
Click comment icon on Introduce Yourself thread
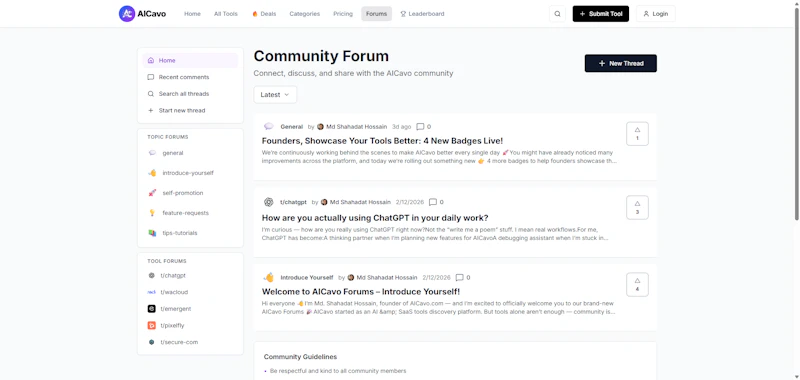coord(459,277)
